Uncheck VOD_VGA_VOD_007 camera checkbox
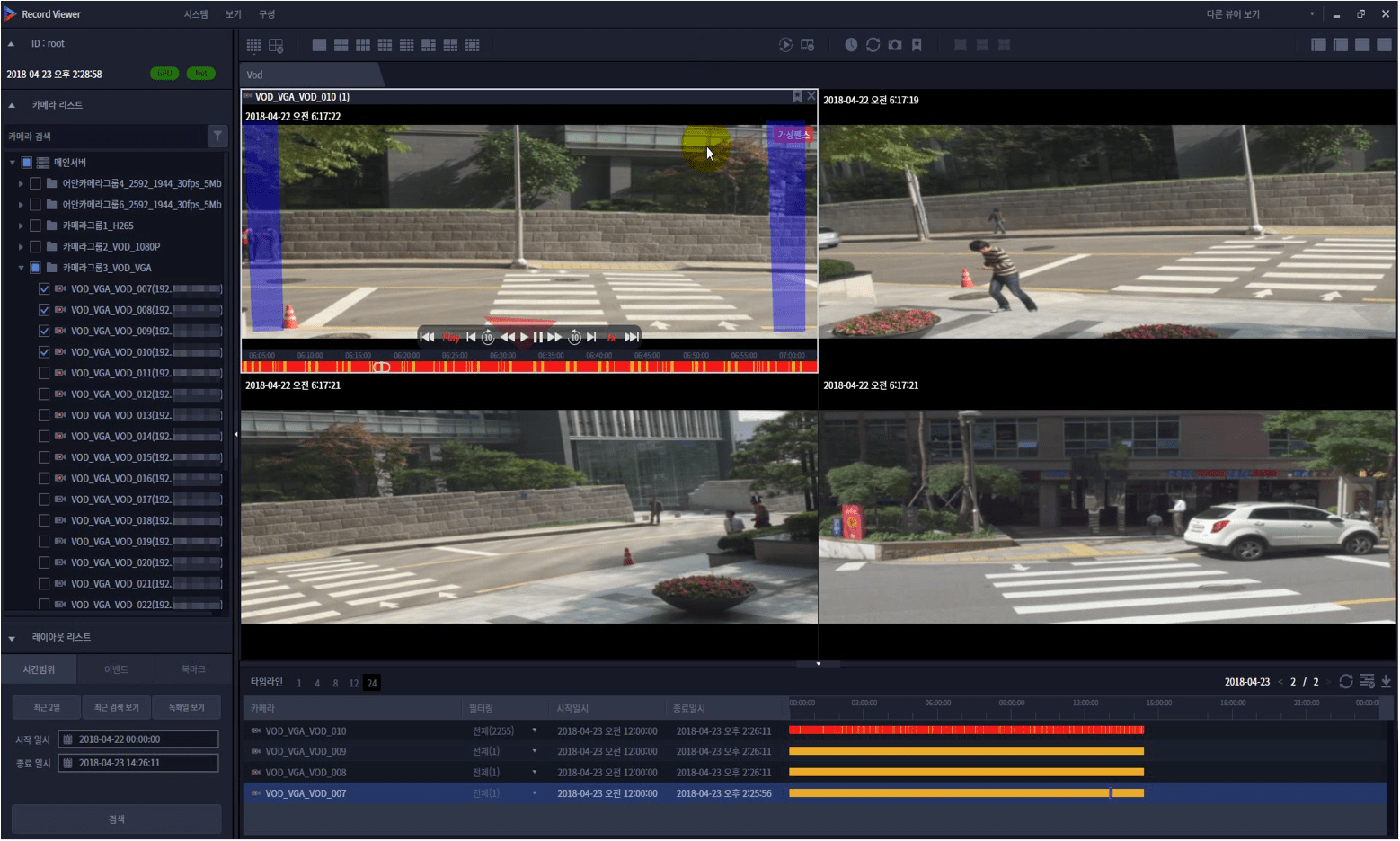Image resolution: width=1400 pixels, height=841 pixels. click(x=44, y=288)
